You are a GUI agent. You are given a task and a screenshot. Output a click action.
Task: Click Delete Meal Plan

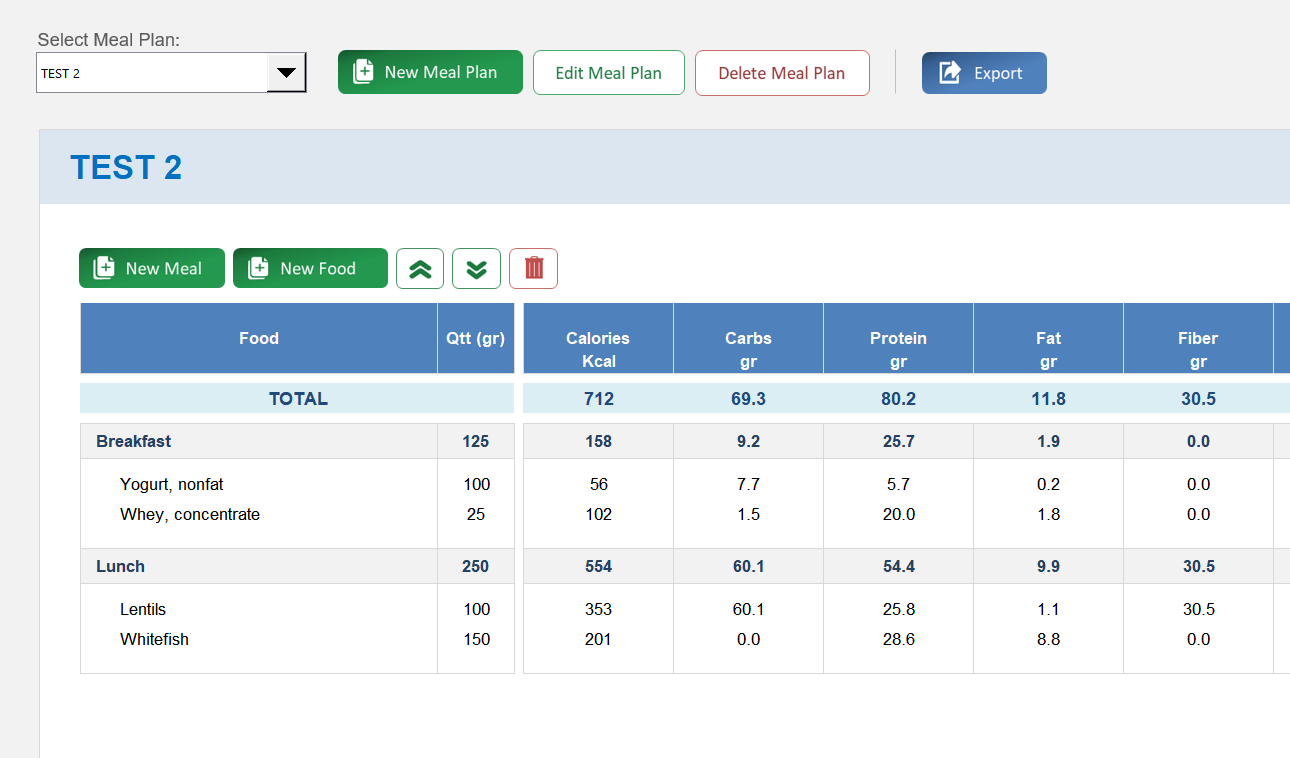tap(782, 72)
